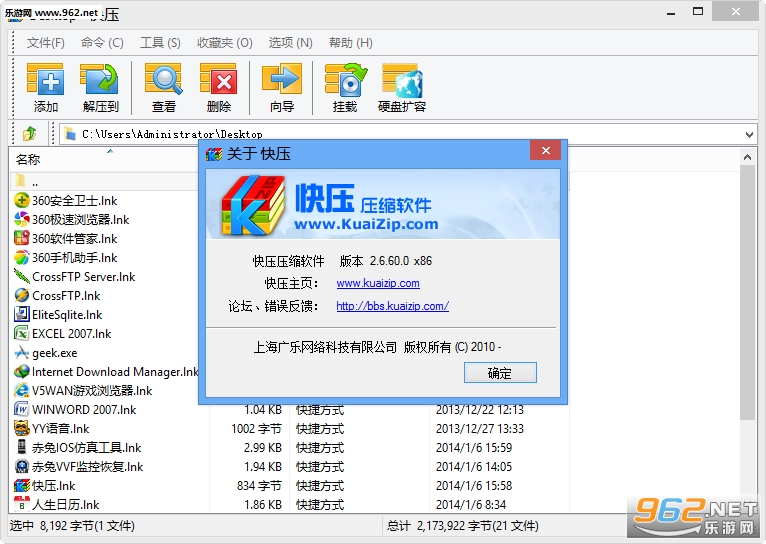Viewport: 766px width, 544px height.
Task: Open the 选项(N) menu
Action: tap(290, 43)
